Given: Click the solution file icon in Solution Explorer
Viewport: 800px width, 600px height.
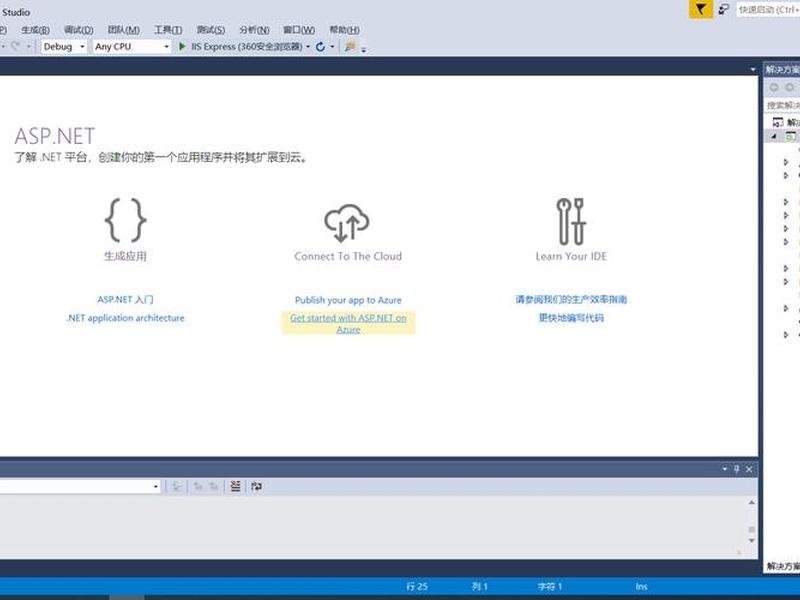Looking at the screenshot, I should (778, 122).
